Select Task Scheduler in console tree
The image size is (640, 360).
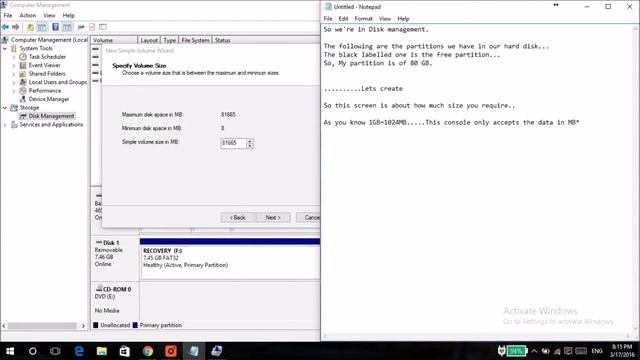click(47, 57)
